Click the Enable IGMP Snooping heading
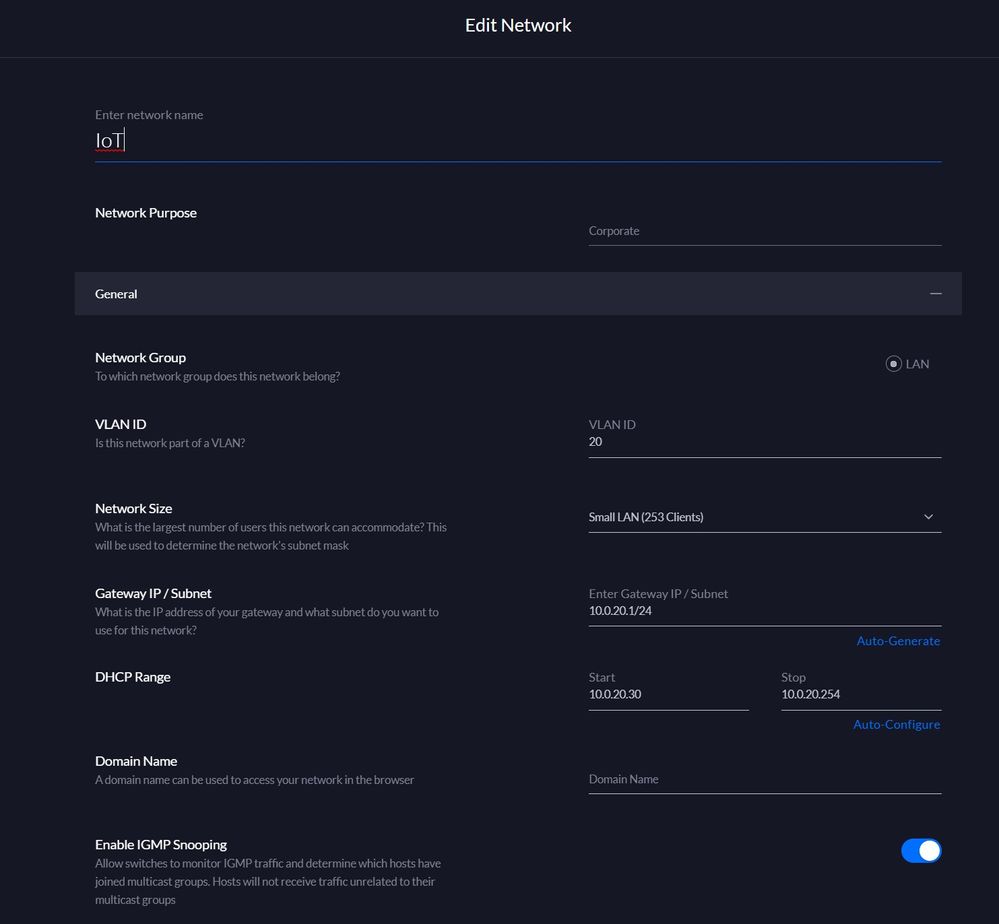The height and width of the screenshot is (924, 999). click(x=160, y=844)
